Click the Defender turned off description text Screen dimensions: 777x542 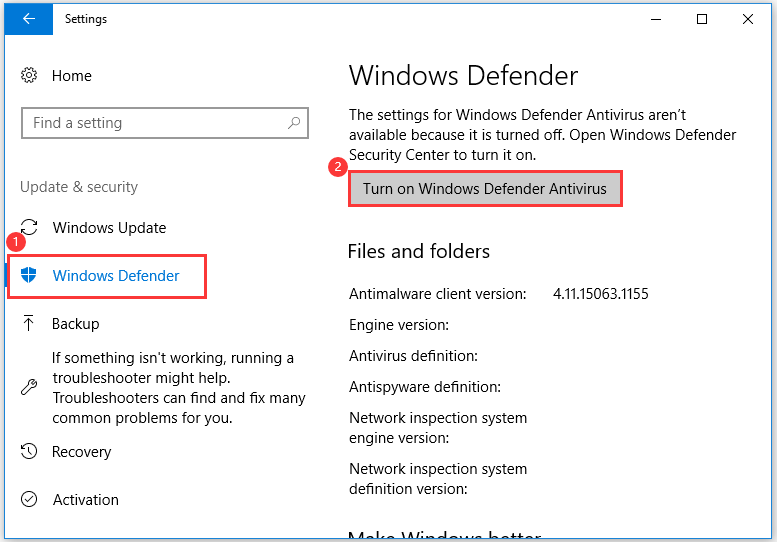tap(543, 135)
